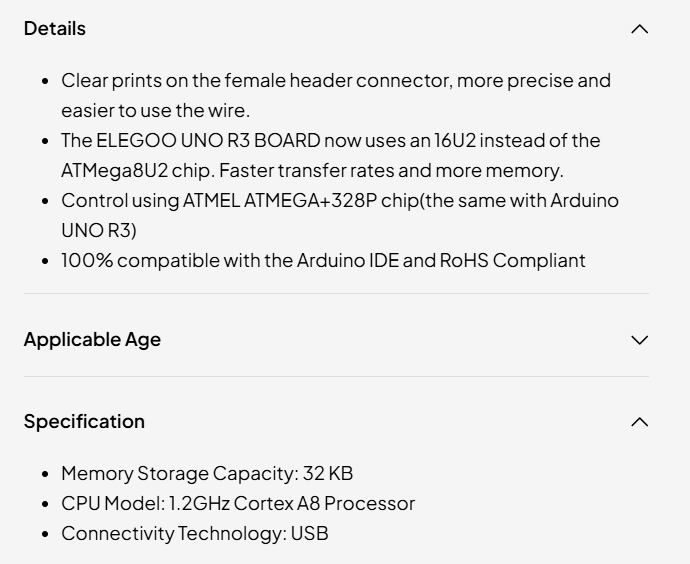Select the 'Clear prints on the female header' bullet
The height and width of the screenshot is (564, 690).
click(335, 80)
